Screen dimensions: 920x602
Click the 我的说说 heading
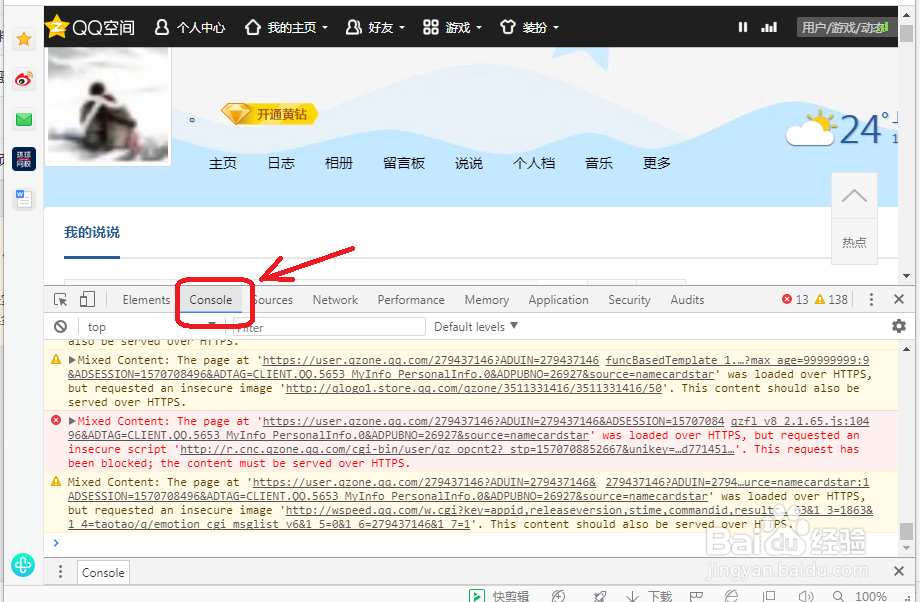pyautogui.click(x=92, y=232)
